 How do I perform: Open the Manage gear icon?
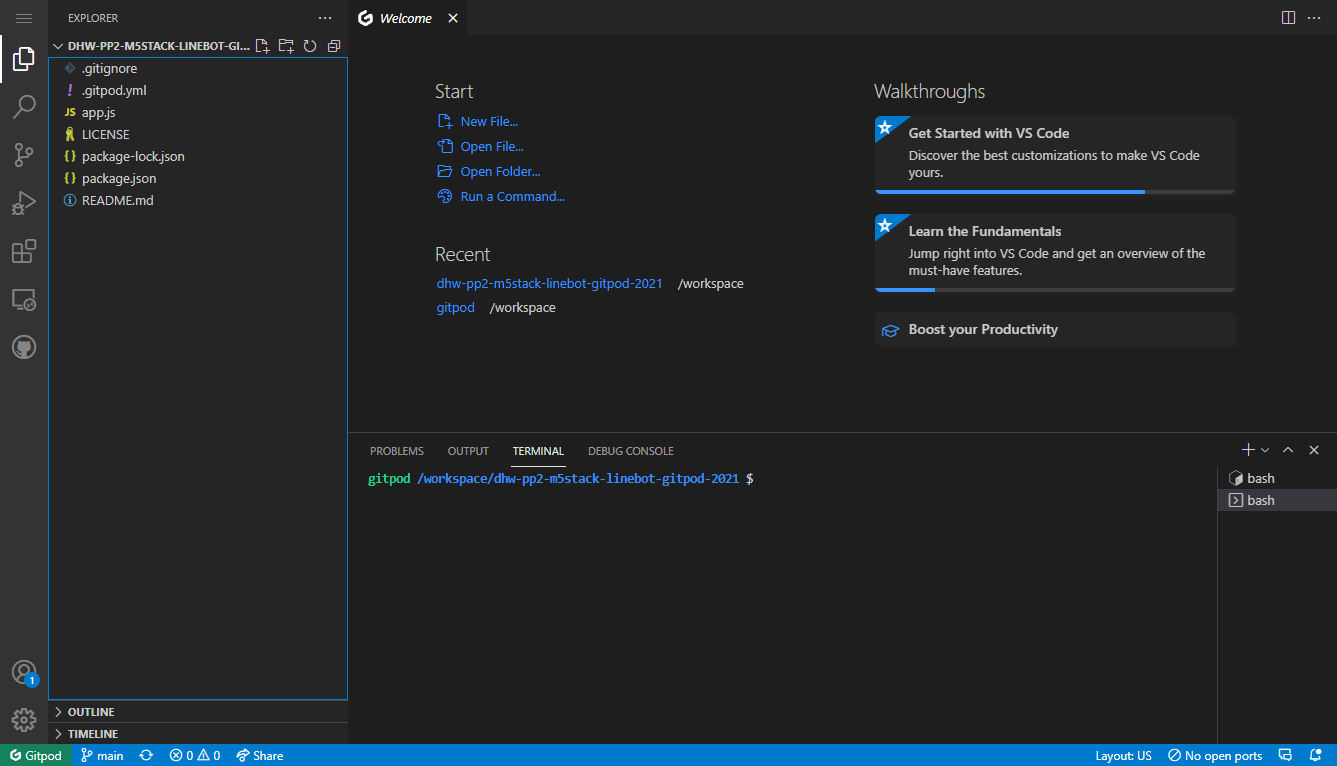[24, 719]
